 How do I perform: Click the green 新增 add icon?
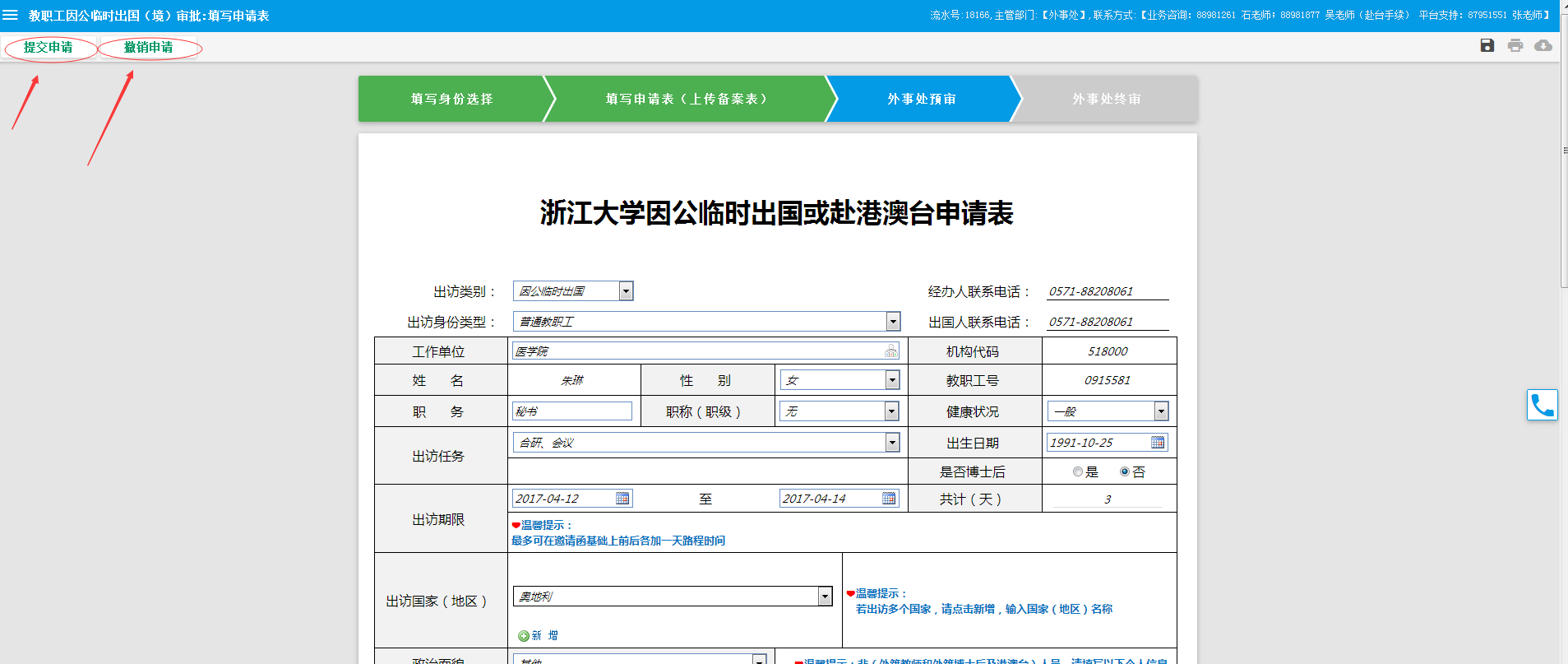524,636
